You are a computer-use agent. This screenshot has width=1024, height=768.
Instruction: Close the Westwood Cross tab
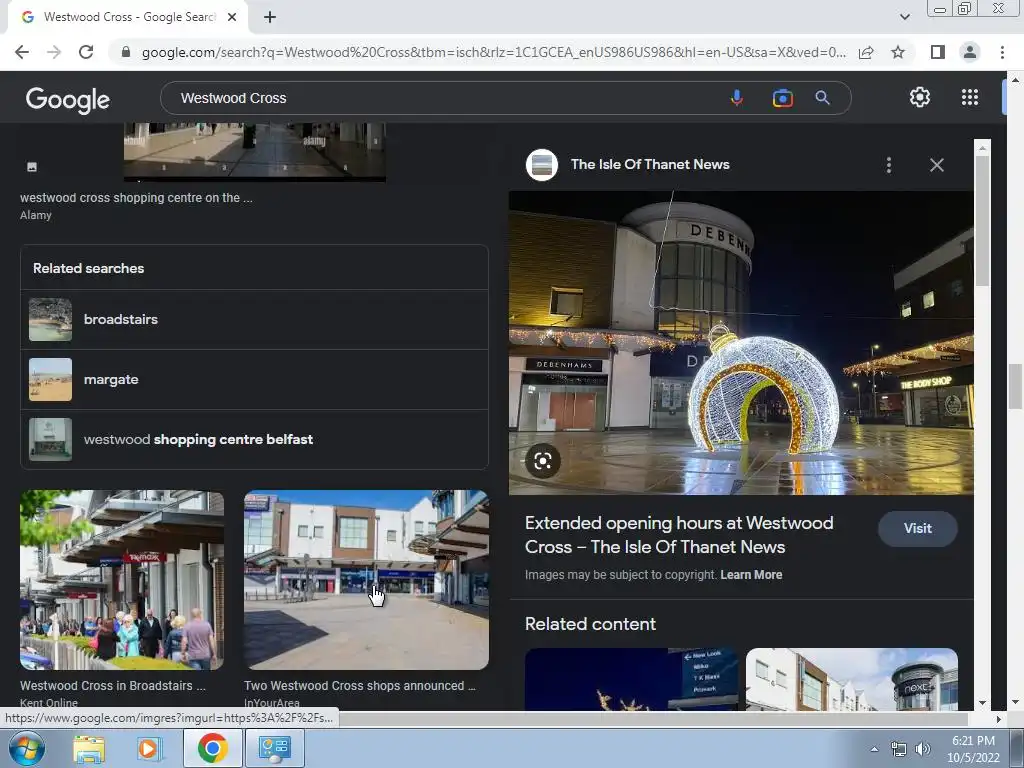click(232, 17)
